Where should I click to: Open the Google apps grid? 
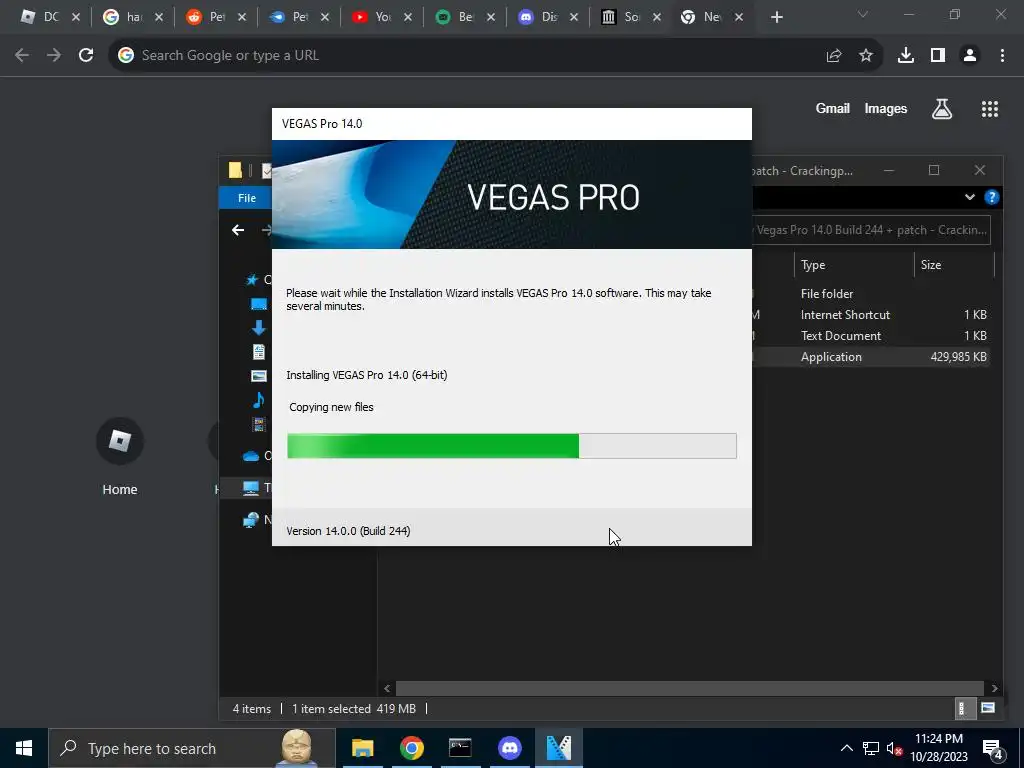click(x=990, y=109)
